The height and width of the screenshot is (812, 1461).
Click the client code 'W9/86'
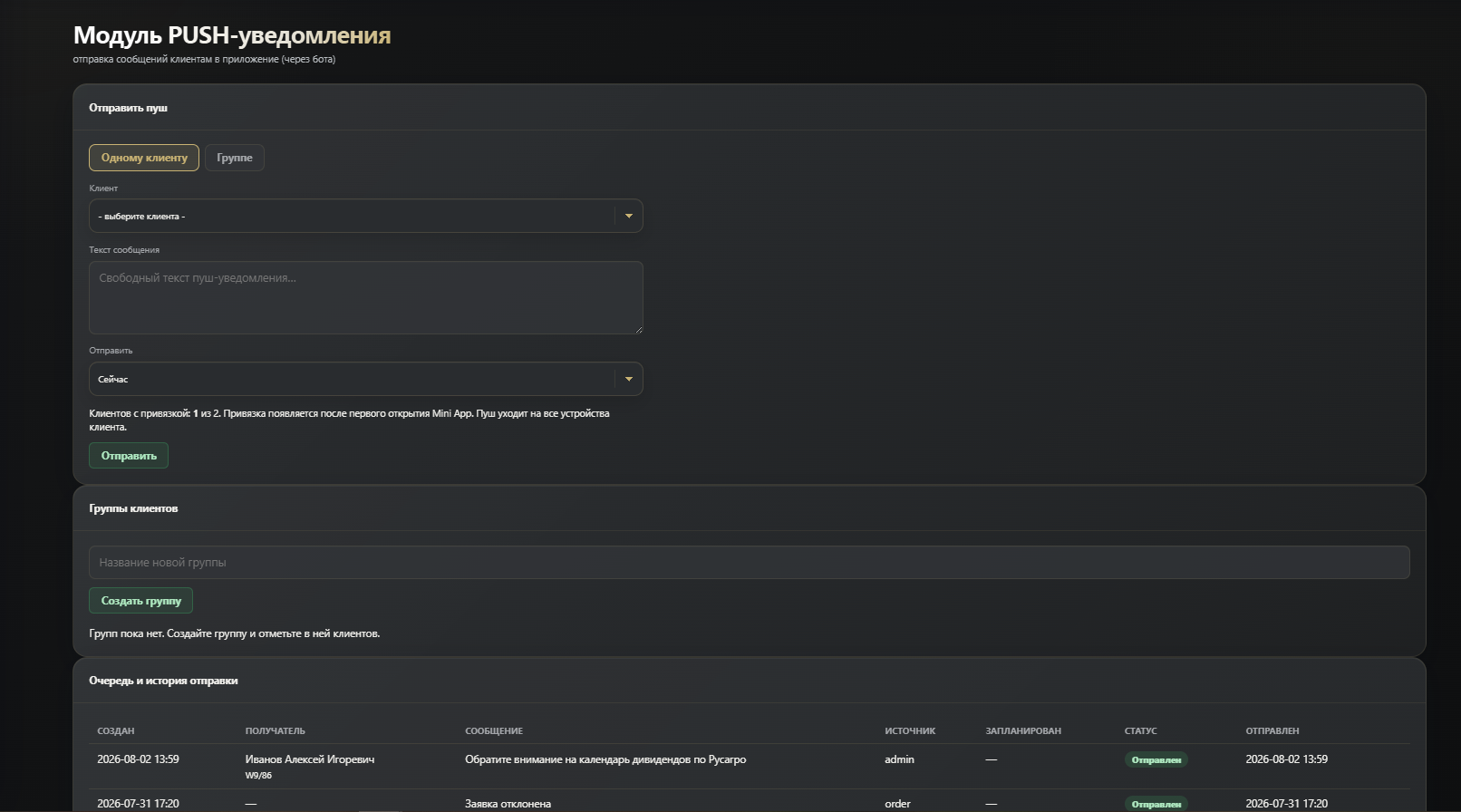(258, 776)
